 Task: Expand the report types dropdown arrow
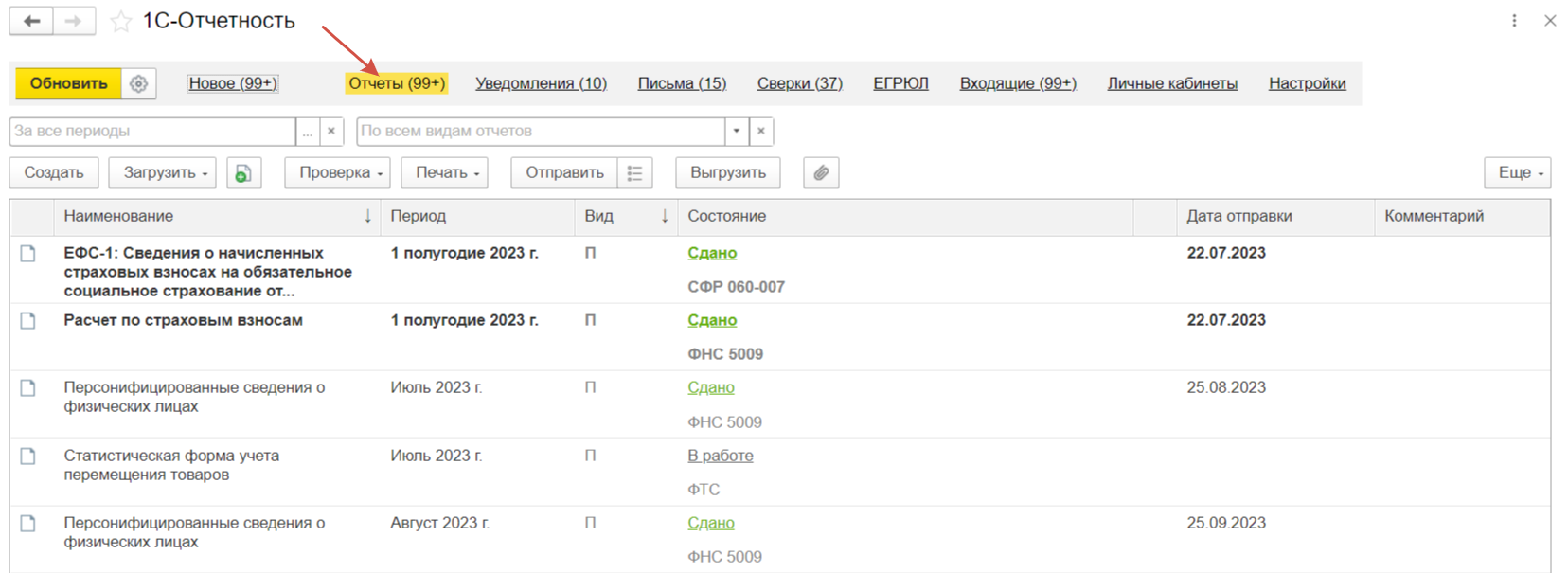pyautogui.click(x=737, y=131)
